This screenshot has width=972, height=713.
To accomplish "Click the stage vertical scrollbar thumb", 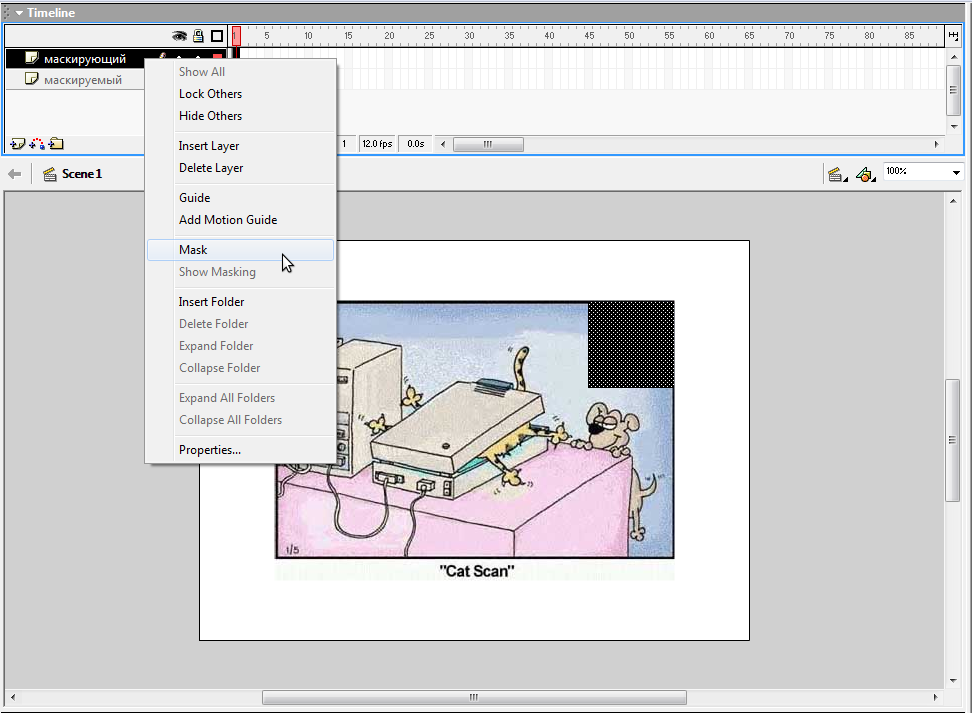I will pos(953,440).
